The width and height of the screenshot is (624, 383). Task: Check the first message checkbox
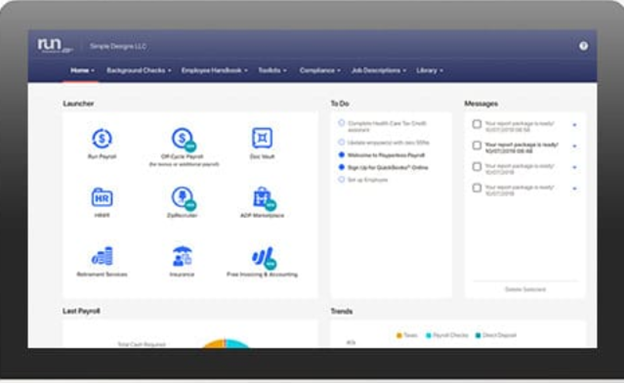pos(477,124)
